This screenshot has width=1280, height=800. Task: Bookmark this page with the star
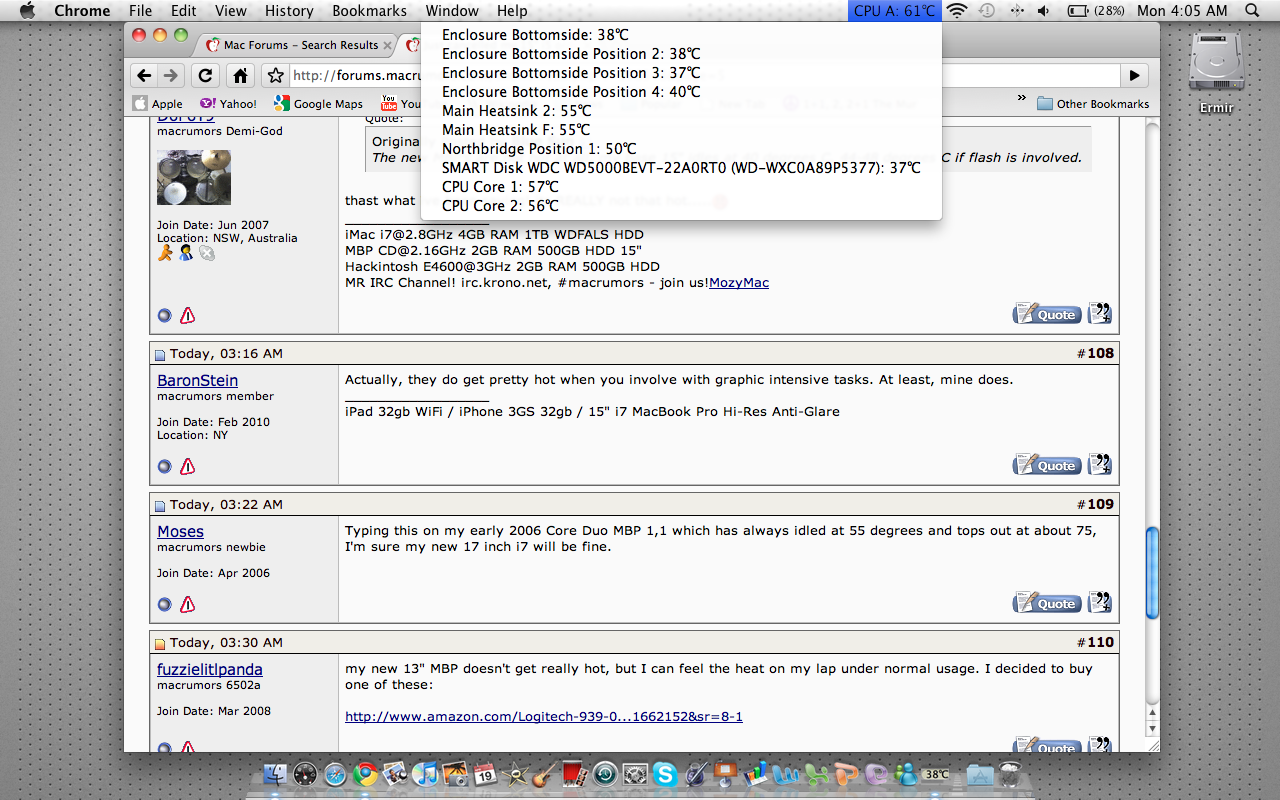[x=275, y=75]
